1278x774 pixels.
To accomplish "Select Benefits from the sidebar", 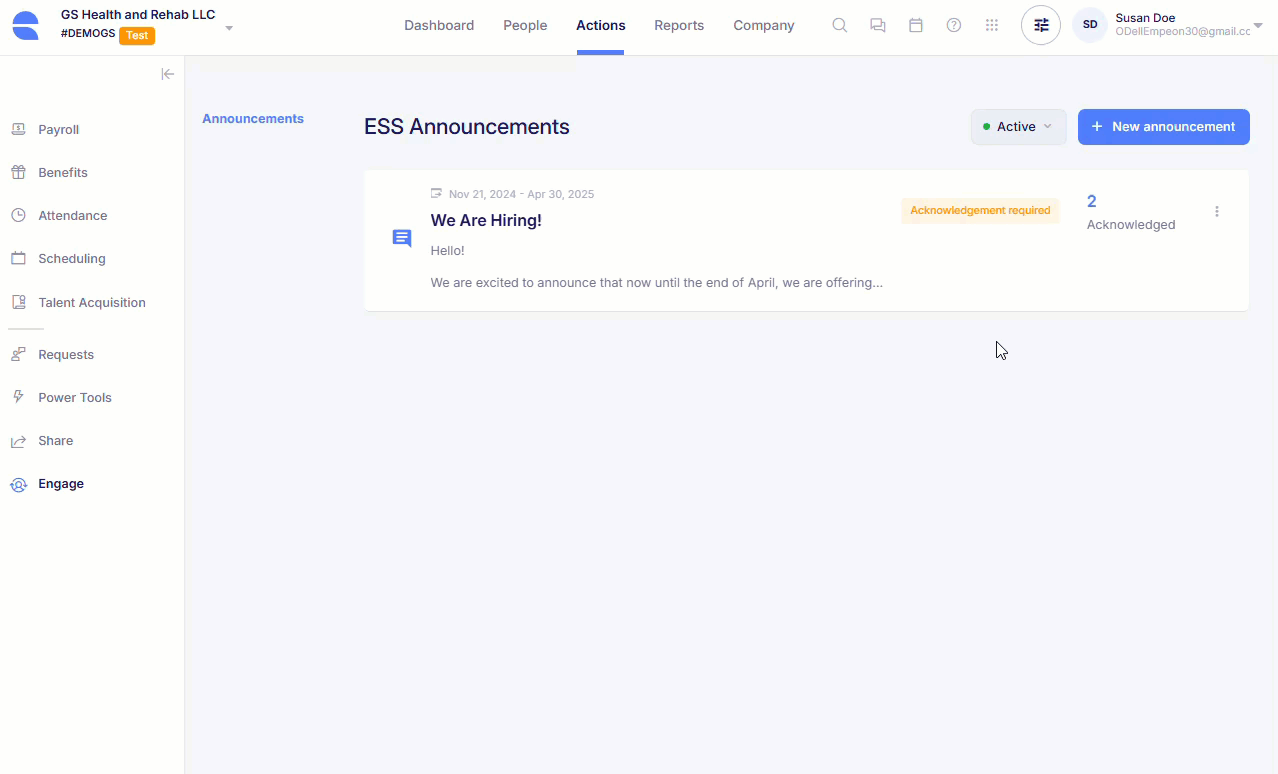I will (62, 172).
